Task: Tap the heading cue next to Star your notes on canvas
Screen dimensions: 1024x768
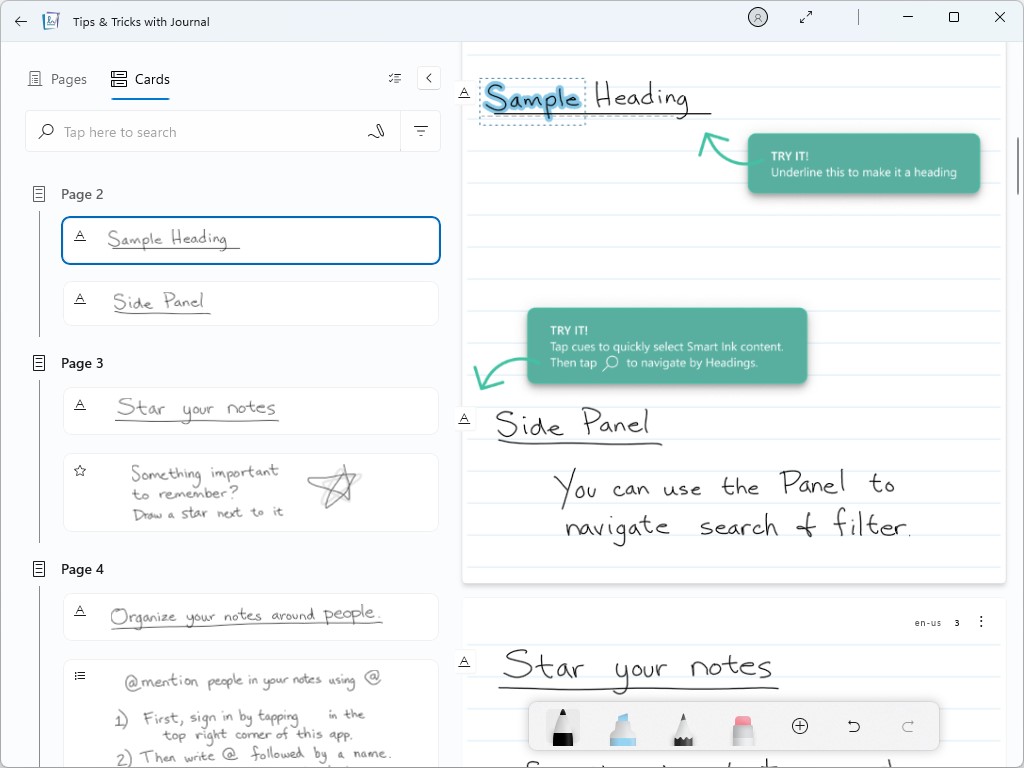Action: [464, 662]
